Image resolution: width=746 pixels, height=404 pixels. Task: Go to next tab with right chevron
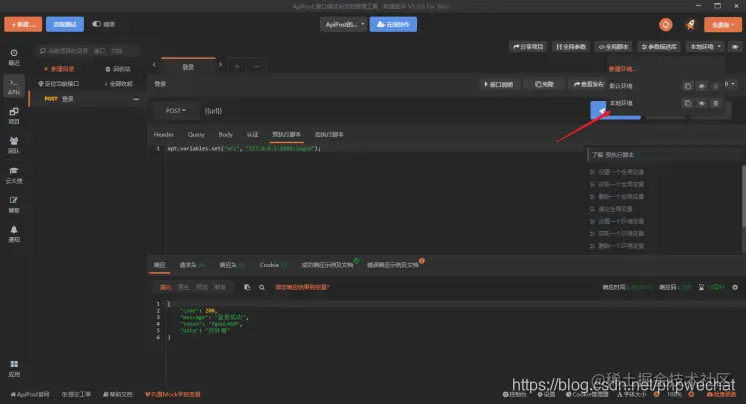pos(220,65)
